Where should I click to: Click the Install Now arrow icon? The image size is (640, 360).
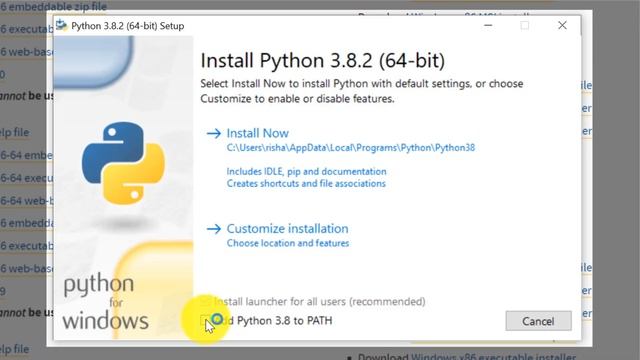213,133
